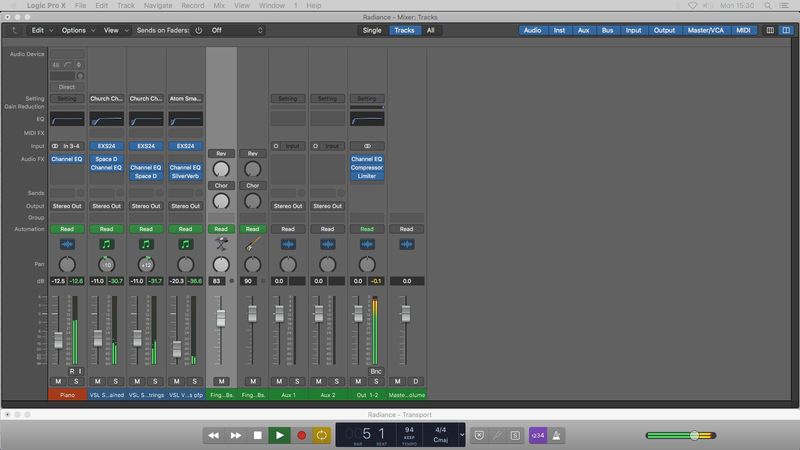Viewport: 800px width, 450px height.
Task: Click the green Play button
Action: tap(280, 435)
